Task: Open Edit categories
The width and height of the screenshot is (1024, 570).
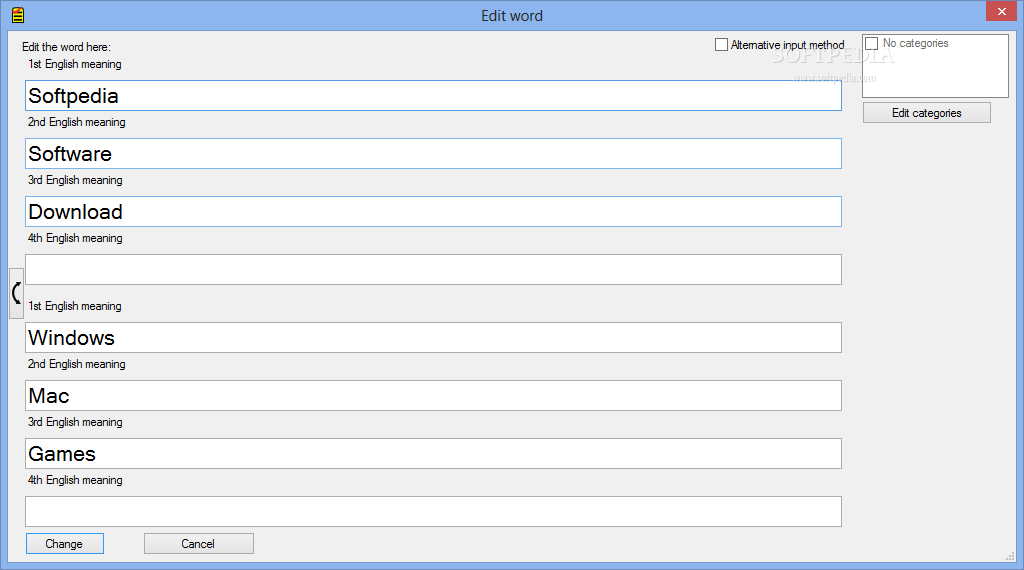Action: [x=926, y=112]
